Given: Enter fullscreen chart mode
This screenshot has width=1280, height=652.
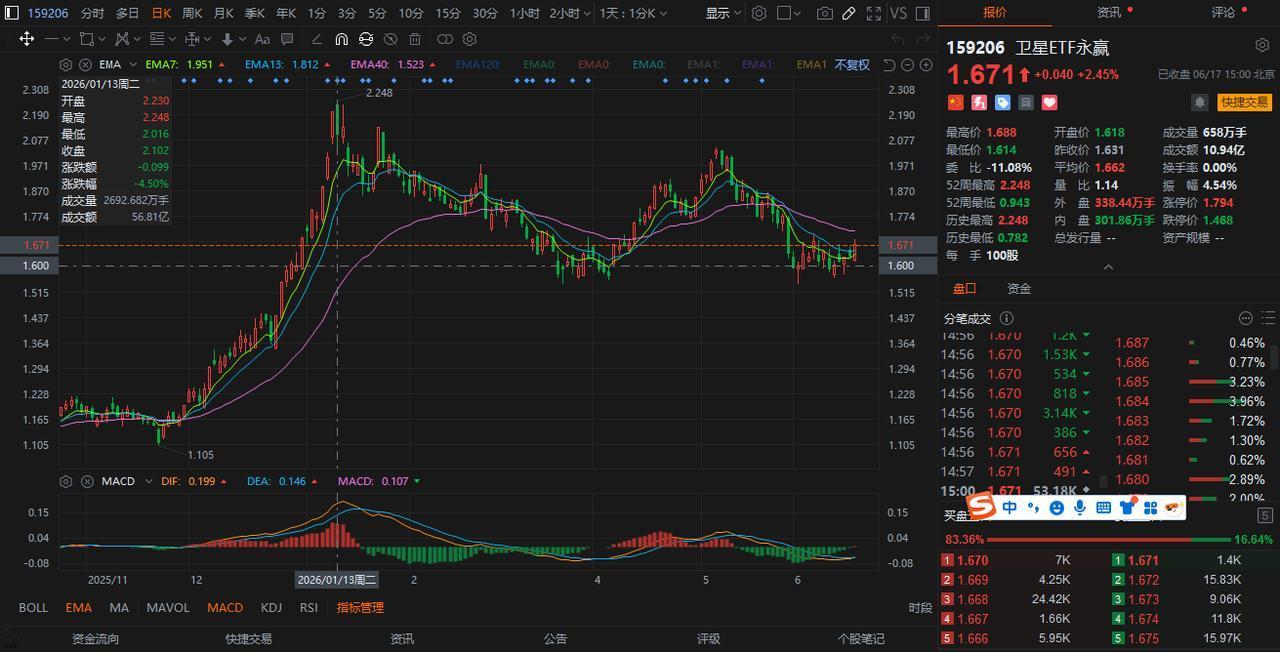Looking at the screenshot, I should pyautogui.click(x=873, y=13).
